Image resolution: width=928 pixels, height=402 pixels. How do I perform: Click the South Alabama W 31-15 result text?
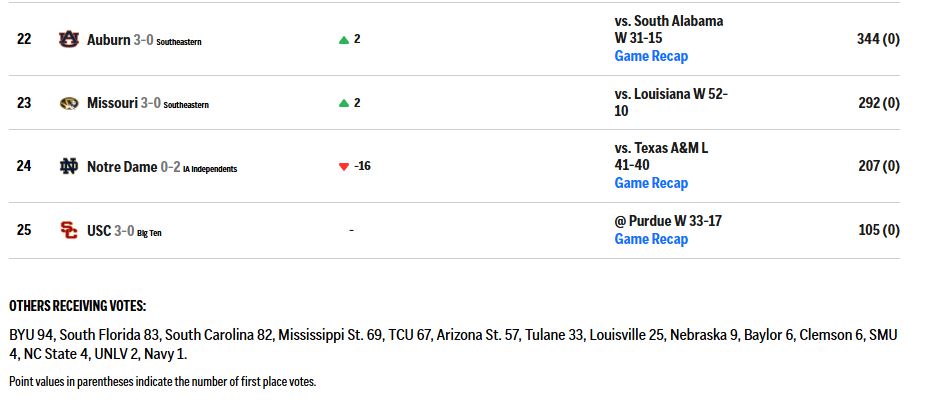[669, 30]
